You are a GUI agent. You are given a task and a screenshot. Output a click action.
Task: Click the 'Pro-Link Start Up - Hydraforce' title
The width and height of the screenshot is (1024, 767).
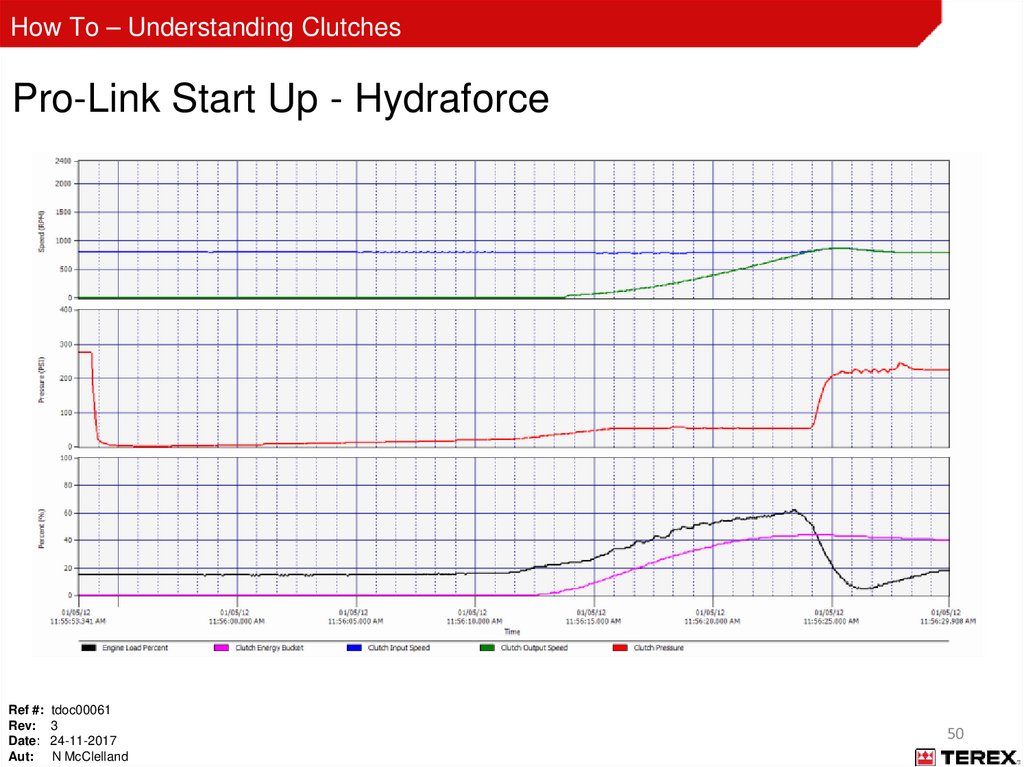pos(281,99)
